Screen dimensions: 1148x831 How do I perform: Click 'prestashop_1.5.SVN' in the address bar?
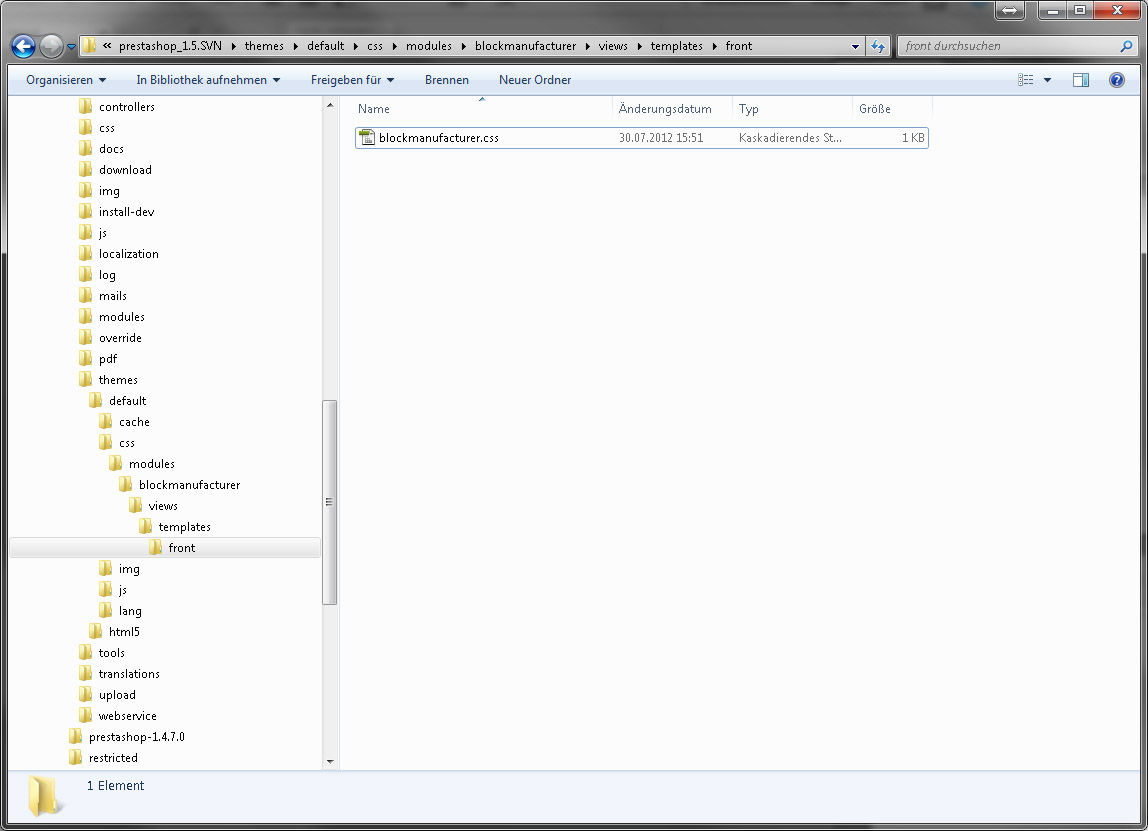(x=170, y=46)
